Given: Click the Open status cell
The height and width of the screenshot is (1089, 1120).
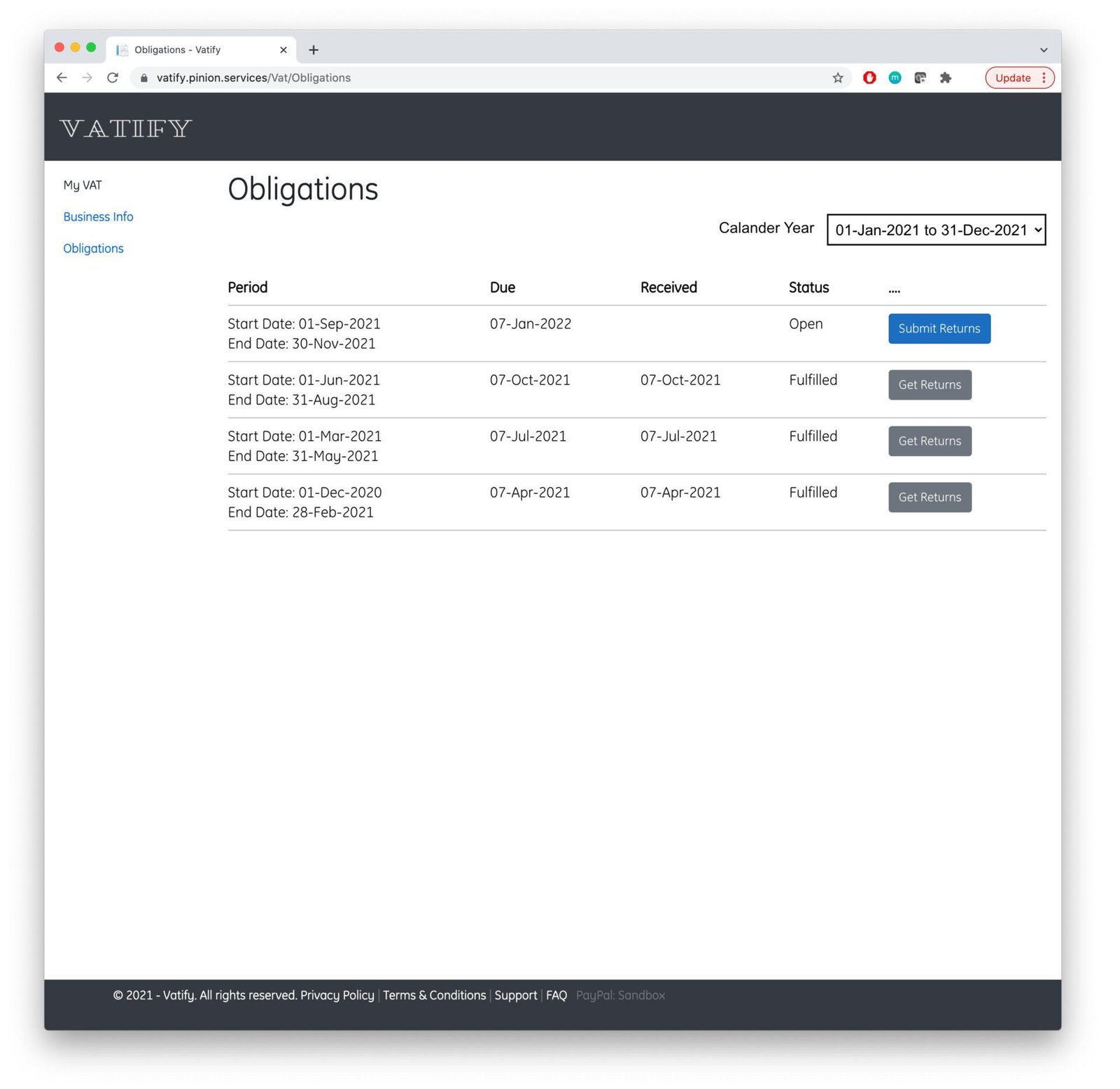Looking at the screenshot, I should (806, 324).
